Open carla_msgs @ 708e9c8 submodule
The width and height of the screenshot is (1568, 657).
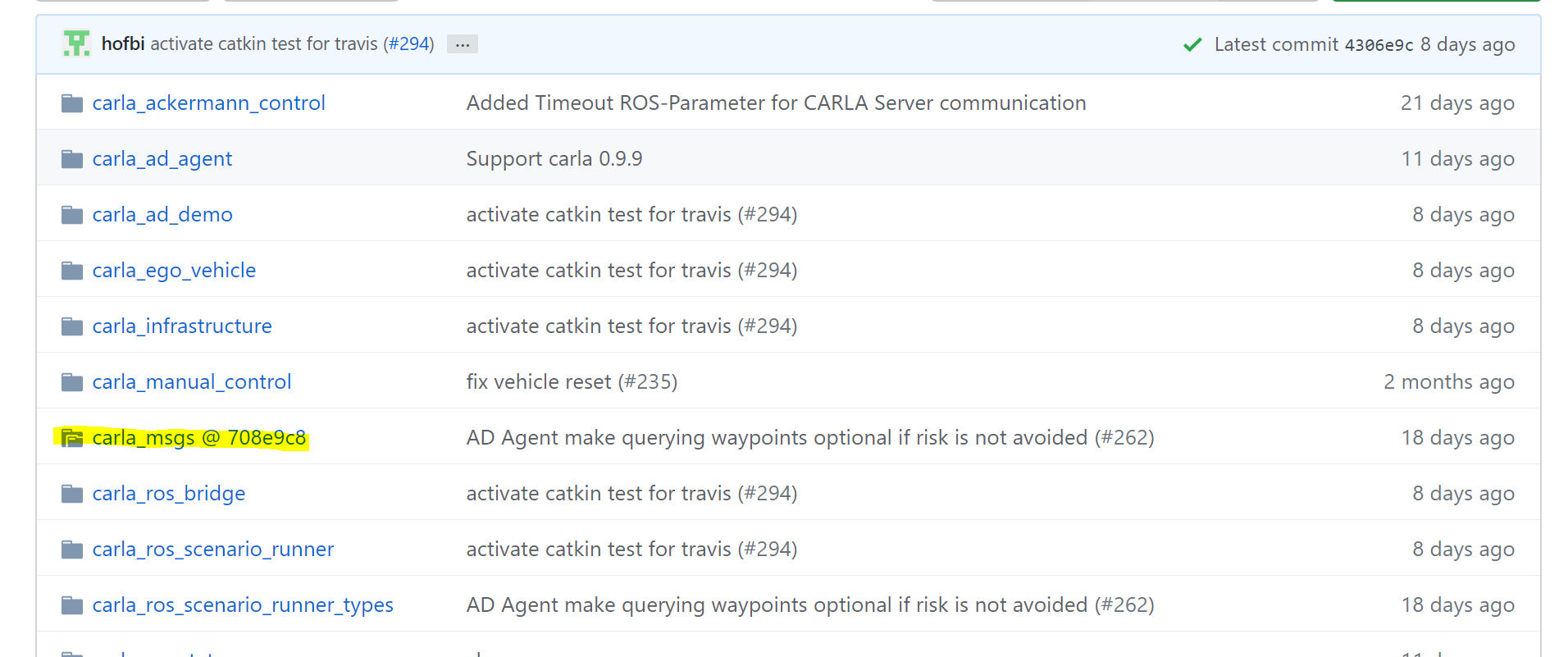198,438
